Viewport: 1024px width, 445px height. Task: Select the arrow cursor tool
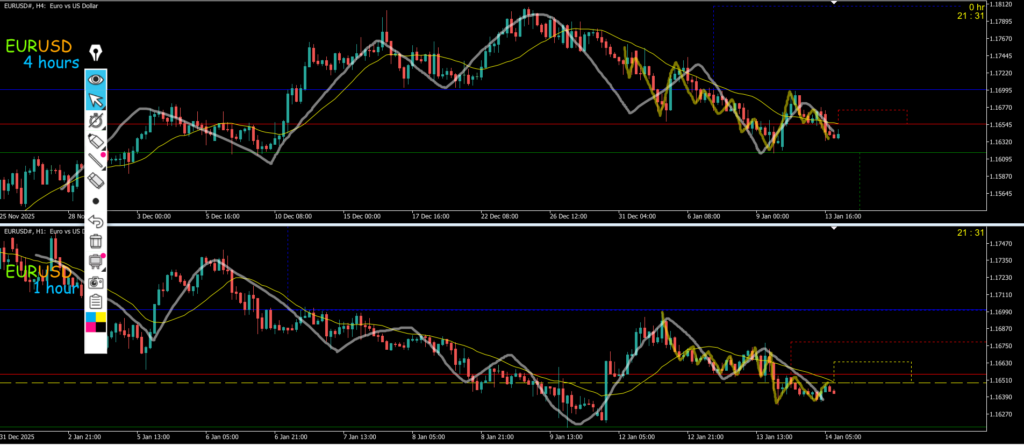(96, 99)
